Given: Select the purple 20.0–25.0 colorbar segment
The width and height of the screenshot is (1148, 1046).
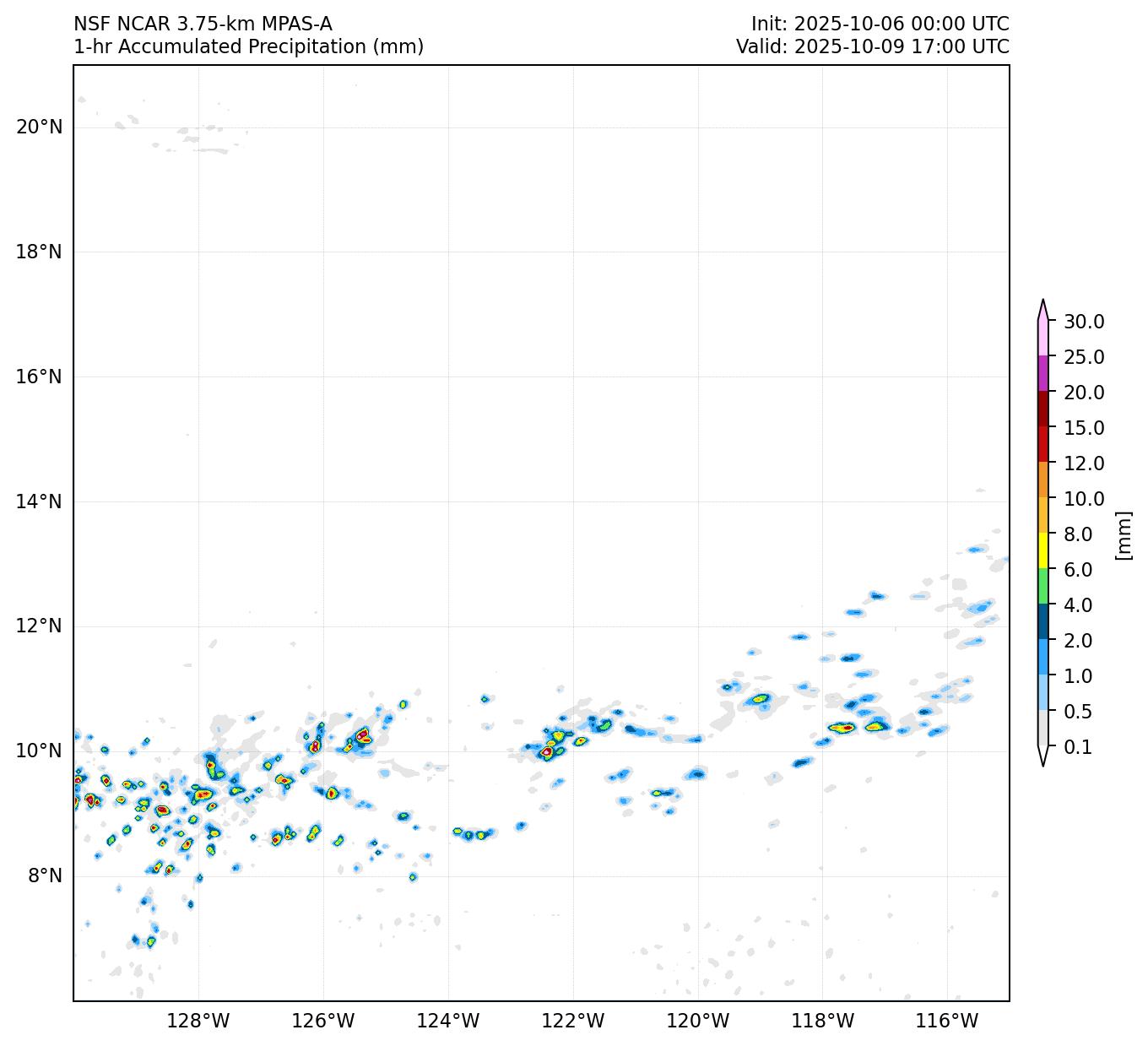Looking at the screenshot, I should [x=1043, y=373].
